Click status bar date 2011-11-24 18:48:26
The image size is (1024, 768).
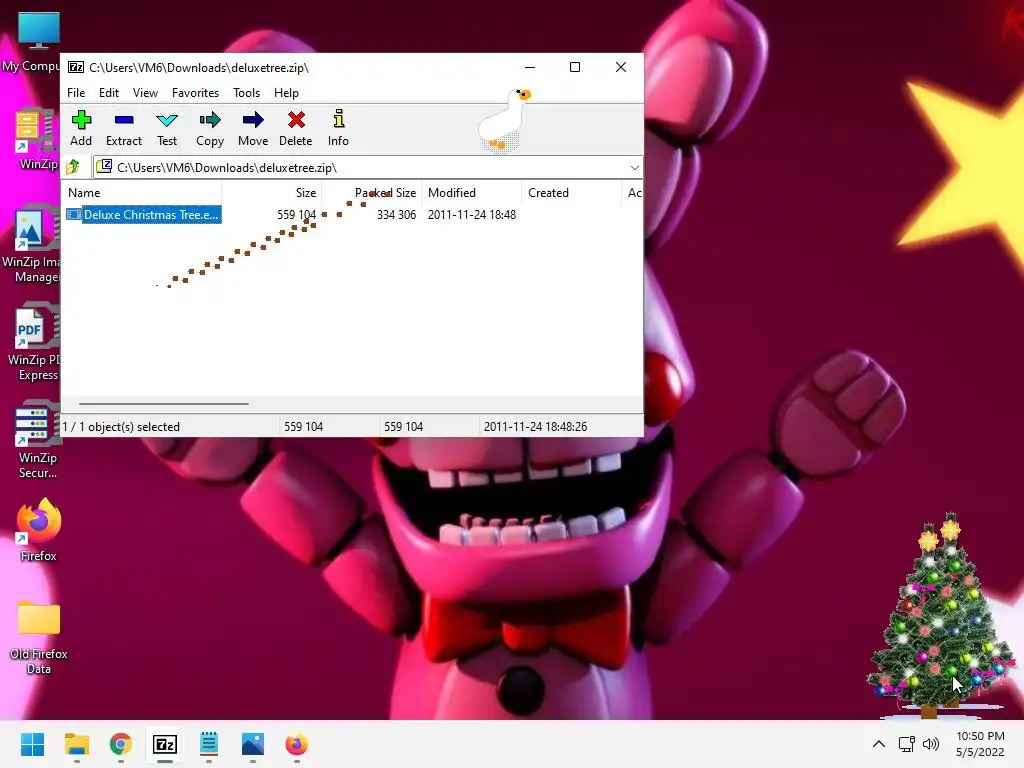tap(535, 426)
